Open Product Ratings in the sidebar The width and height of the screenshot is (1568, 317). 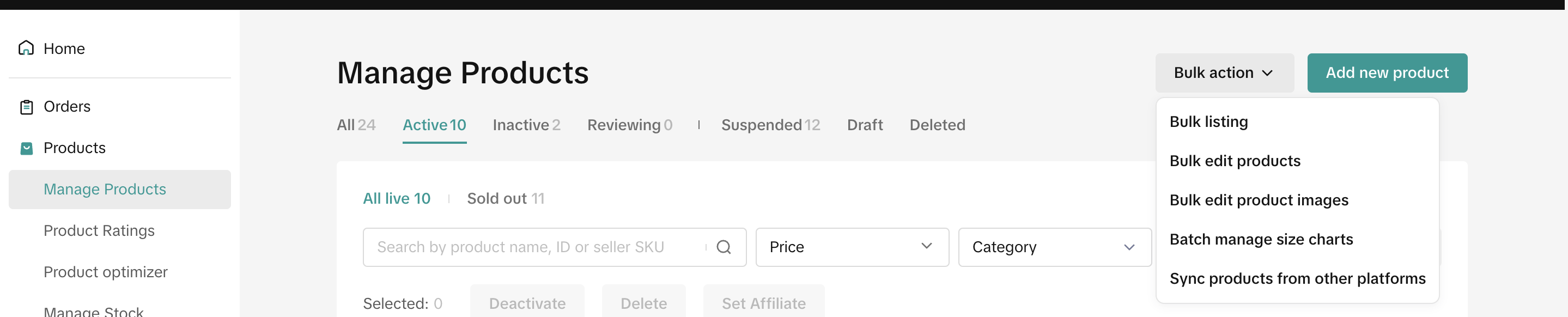(99, 230)
